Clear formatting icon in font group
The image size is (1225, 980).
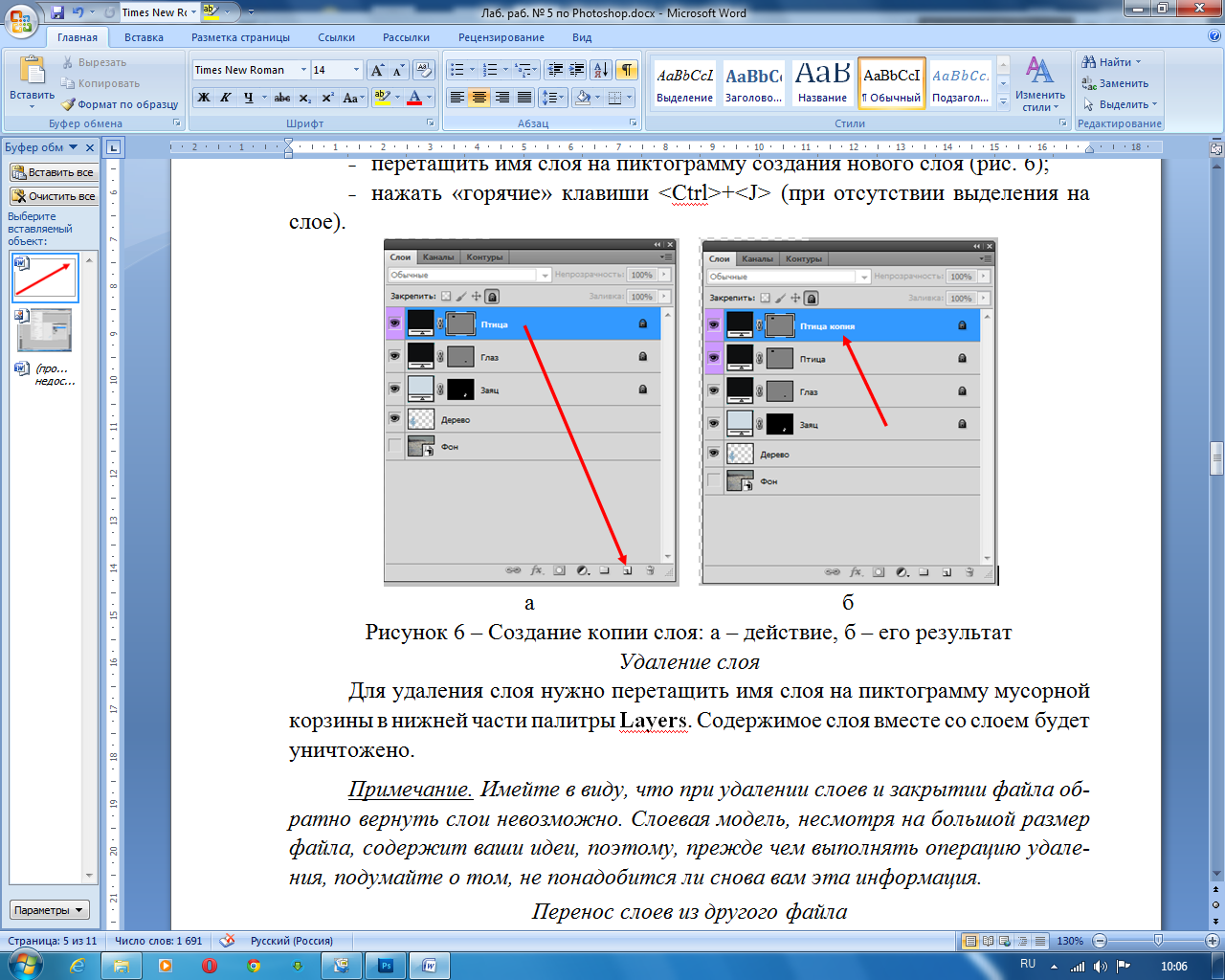424,70
